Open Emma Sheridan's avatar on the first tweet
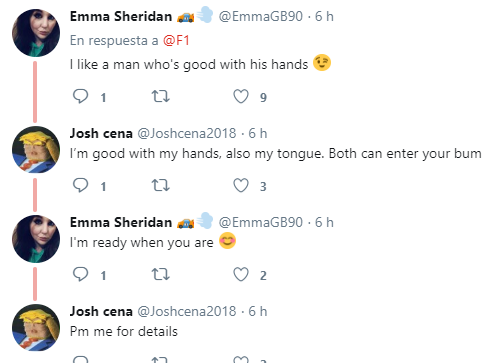 click(36, 33)
